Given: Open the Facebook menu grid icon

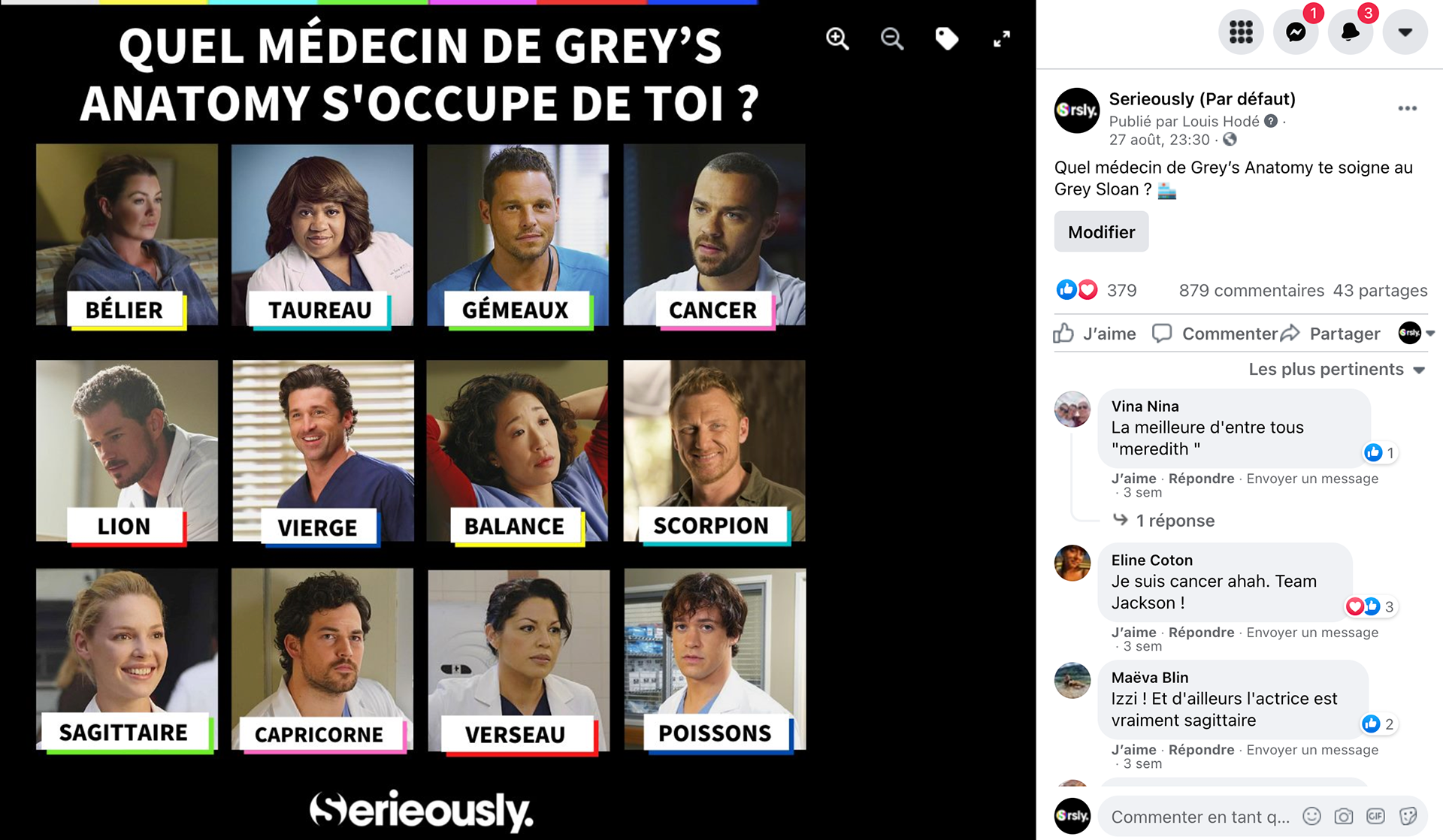Looking at the screenshot, I should click(1241, 32).
